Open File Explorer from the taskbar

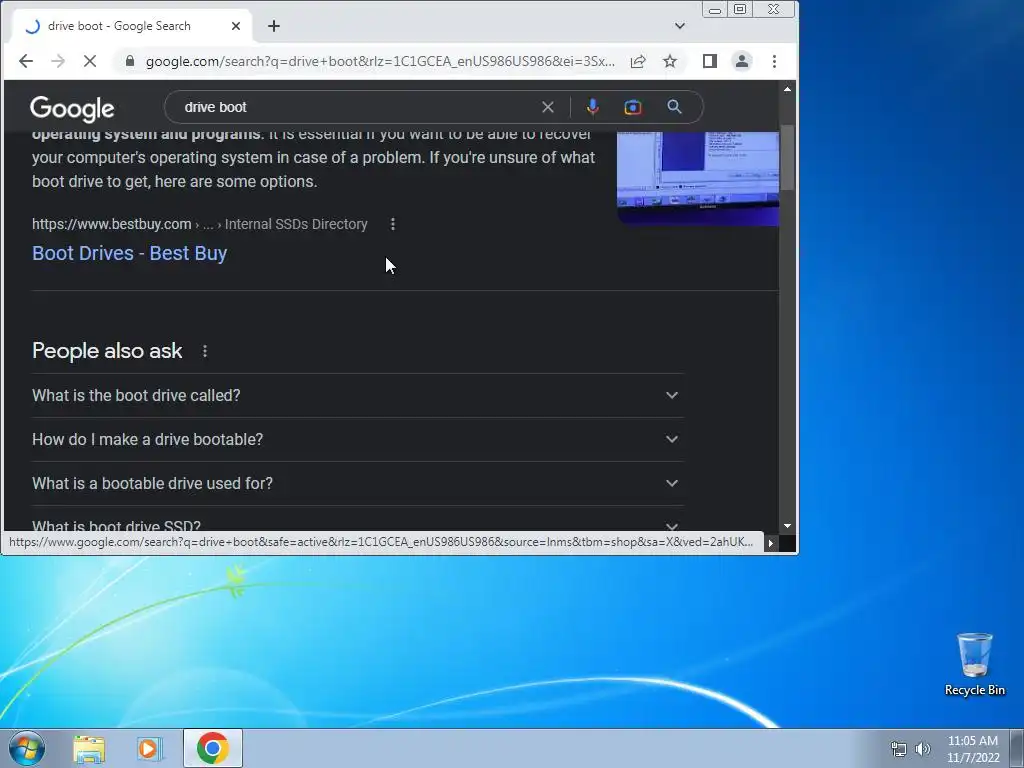[89, 748]
